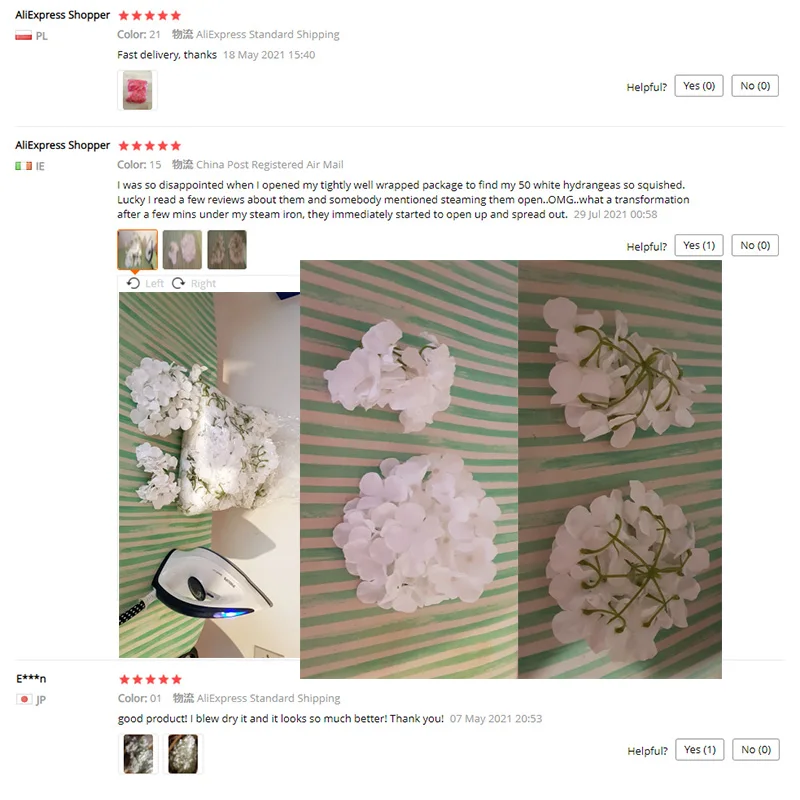The image size is (800, 800).
Task: Rotate the review image right
Action: [194, 283]
